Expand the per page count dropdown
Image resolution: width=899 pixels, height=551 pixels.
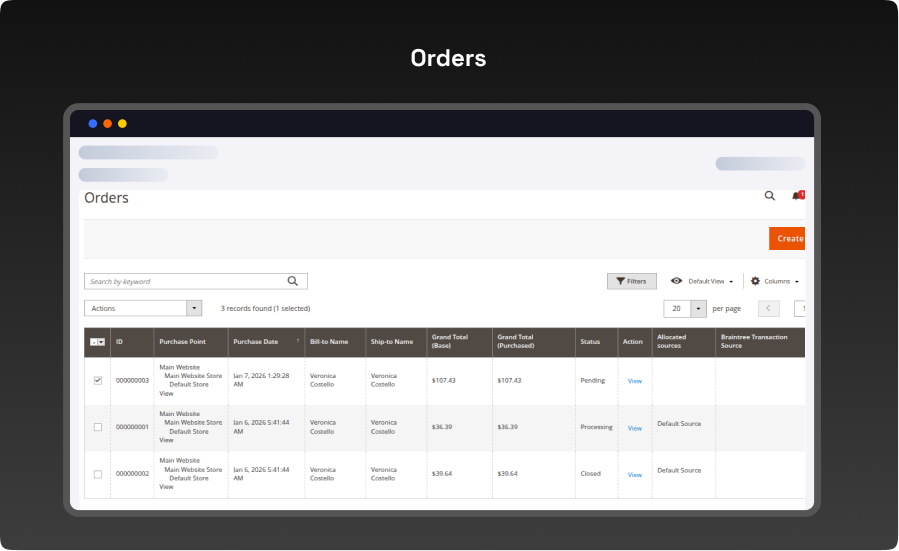698,309
